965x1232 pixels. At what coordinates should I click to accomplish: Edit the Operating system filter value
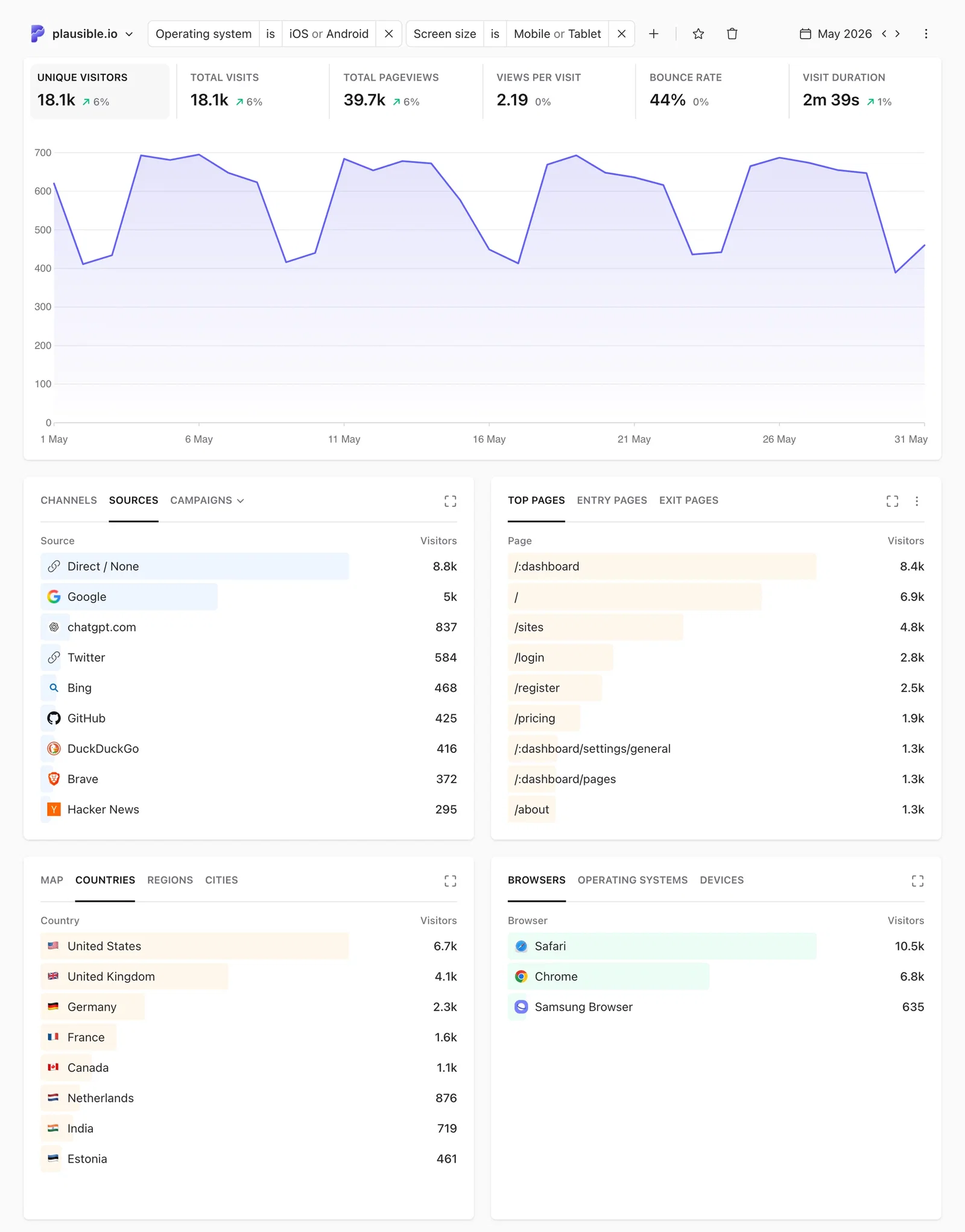pos(329,34)
